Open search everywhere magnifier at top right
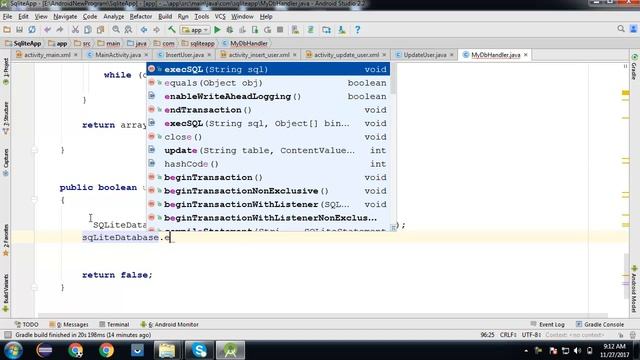This screenshot has height=360, width=640. pyautogui.click(x=621, y=29)
